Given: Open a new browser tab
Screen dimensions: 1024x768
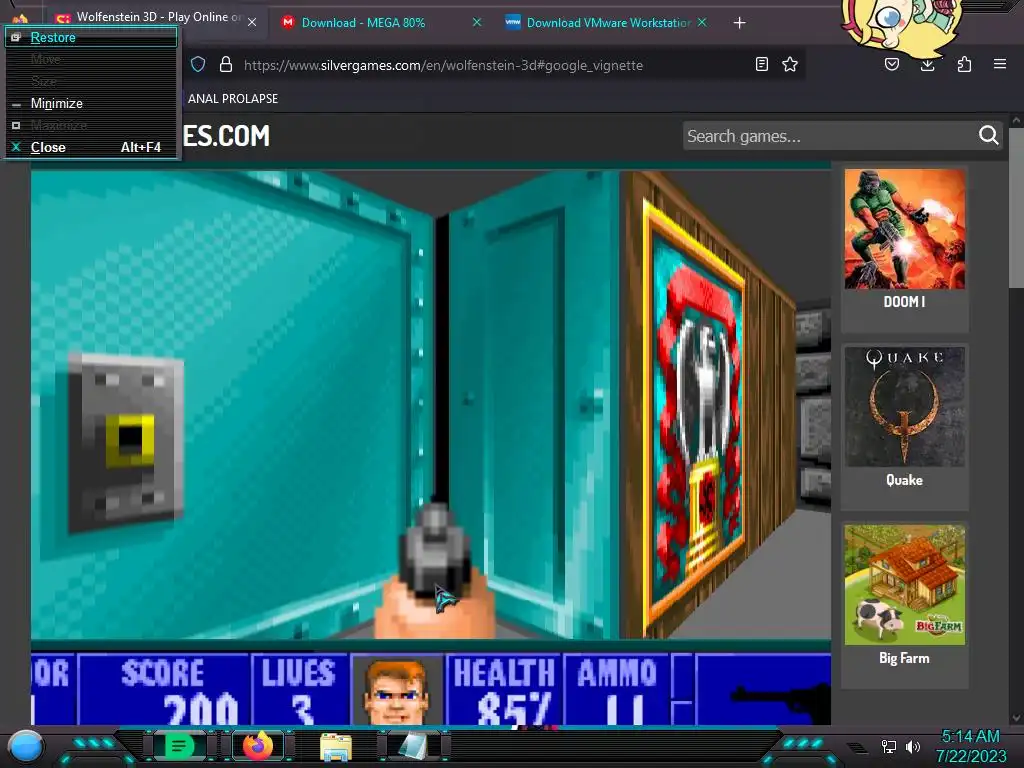Looking at the screenshot, I should (x=739, y=23).
